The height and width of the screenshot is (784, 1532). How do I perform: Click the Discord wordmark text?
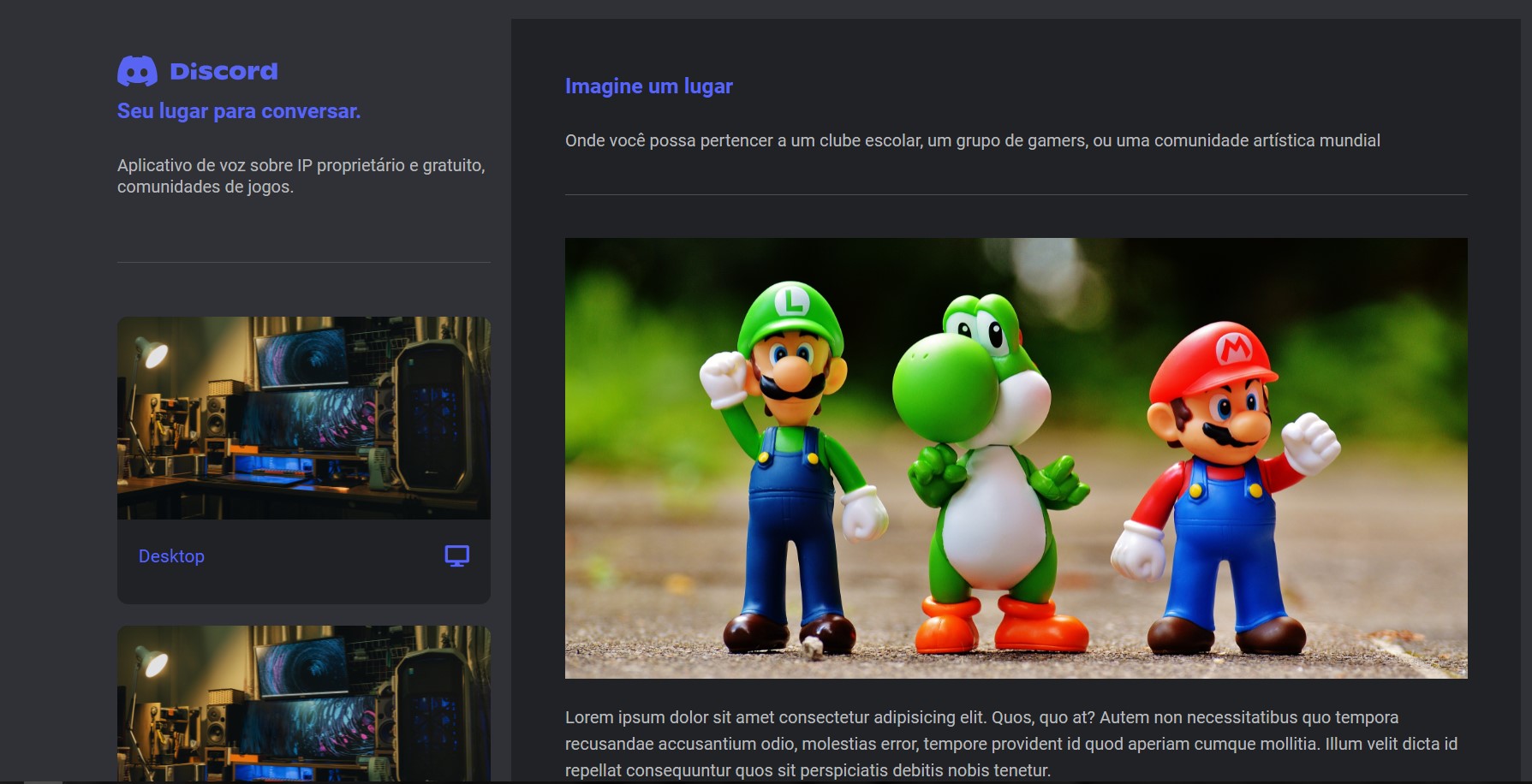point(224,71)
